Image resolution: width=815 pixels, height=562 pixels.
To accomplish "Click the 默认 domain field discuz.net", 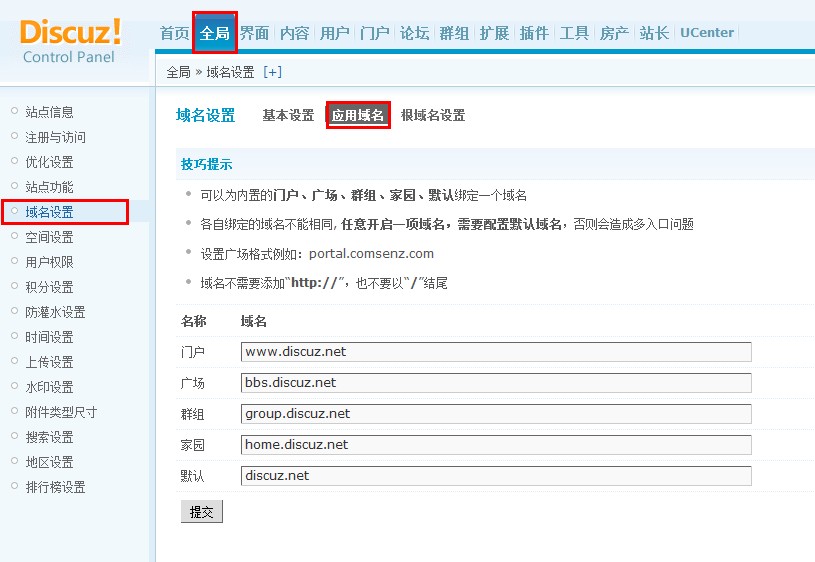I will (x=496, y=476).
